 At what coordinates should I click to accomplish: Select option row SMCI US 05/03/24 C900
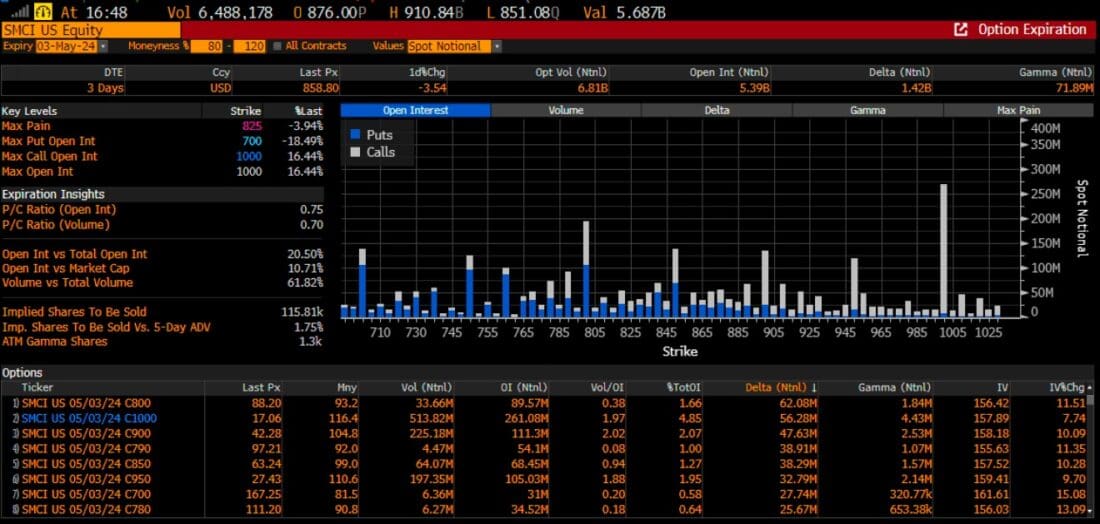point(544,434)
